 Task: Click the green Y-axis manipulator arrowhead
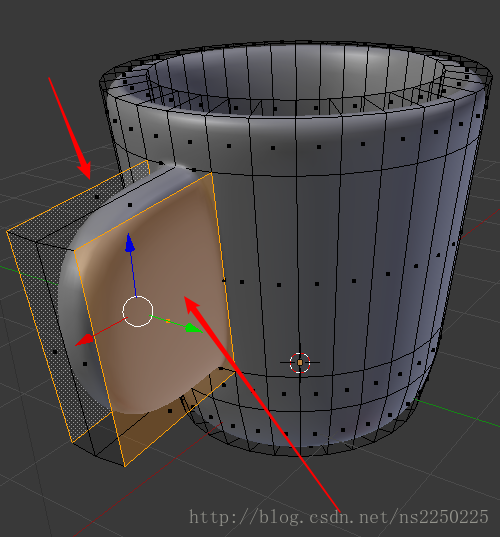[x=193, y=328]
